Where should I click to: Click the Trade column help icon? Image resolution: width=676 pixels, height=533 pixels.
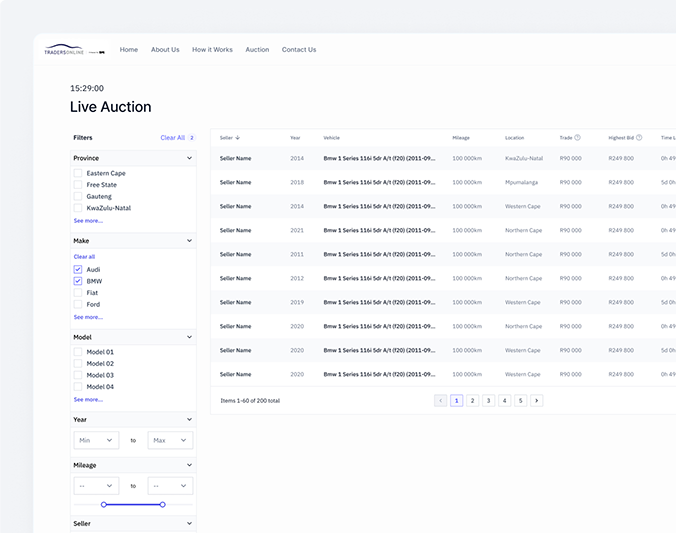pyautogui.click(x=578, y=138)
